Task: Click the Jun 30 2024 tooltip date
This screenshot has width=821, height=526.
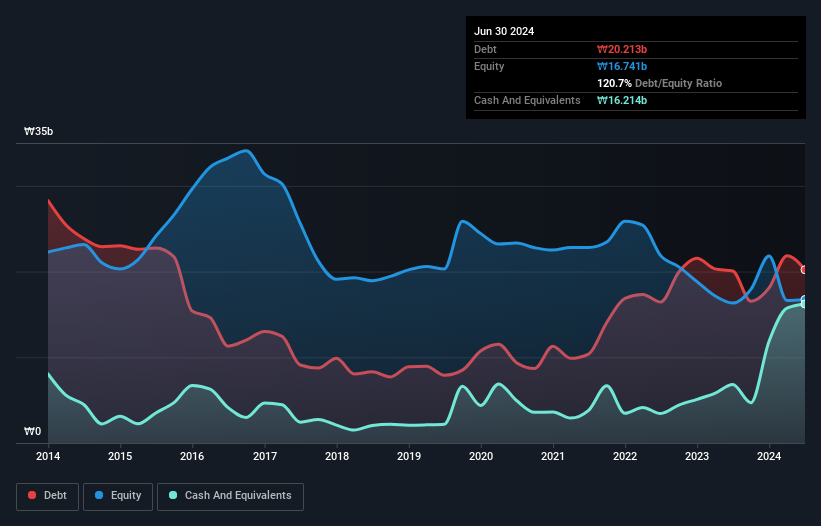Action: pyautogui.click(x=504, y=31)
